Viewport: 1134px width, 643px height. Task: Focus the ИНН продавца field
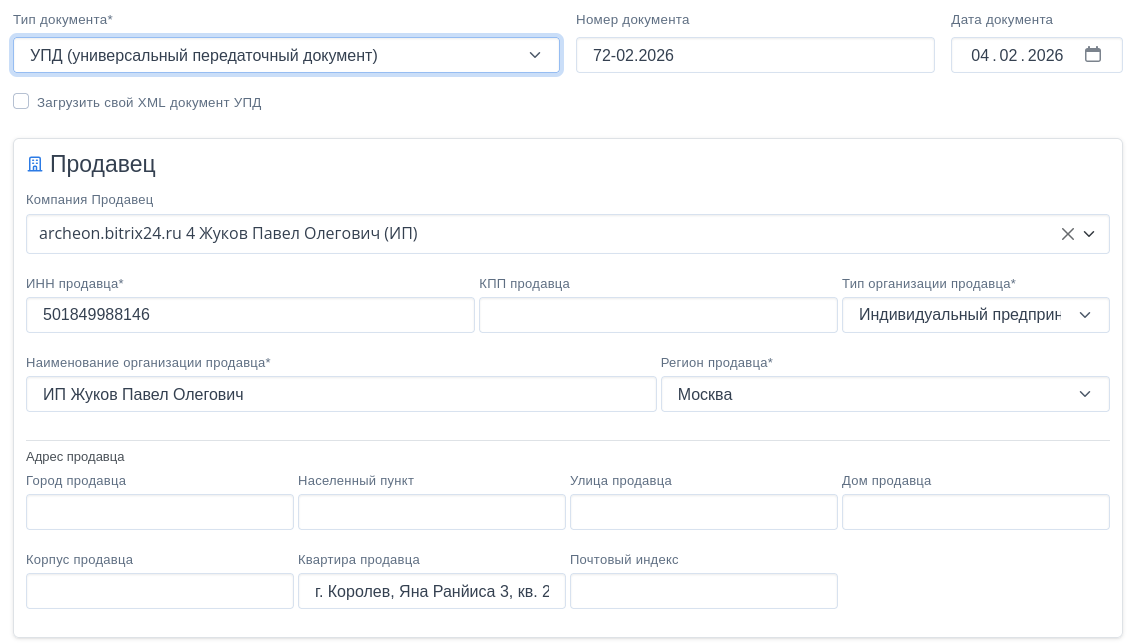coord(250,315)
